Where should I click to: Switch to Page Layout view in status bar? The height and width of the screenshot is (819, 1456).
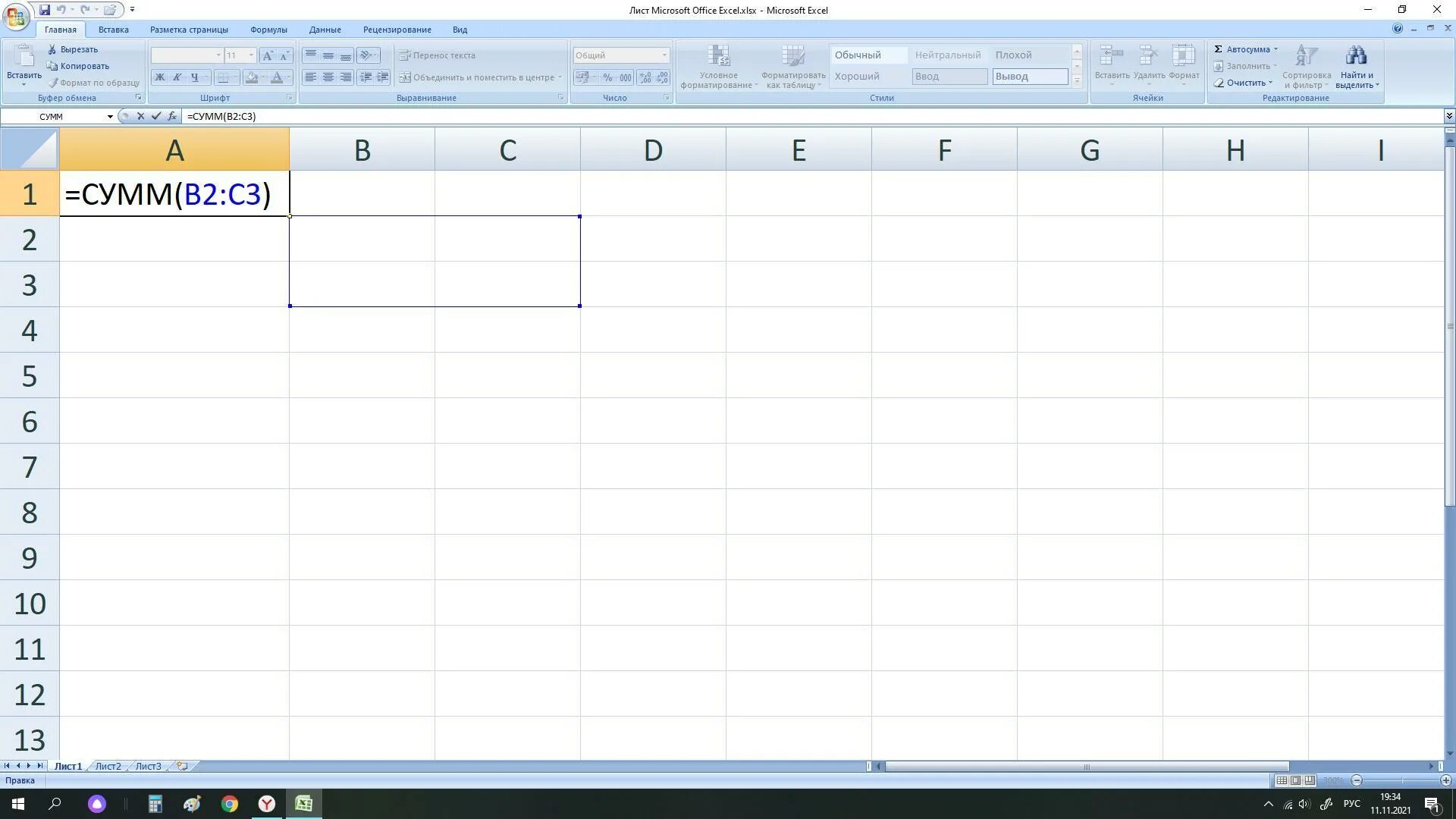(x=1295, y=780)
